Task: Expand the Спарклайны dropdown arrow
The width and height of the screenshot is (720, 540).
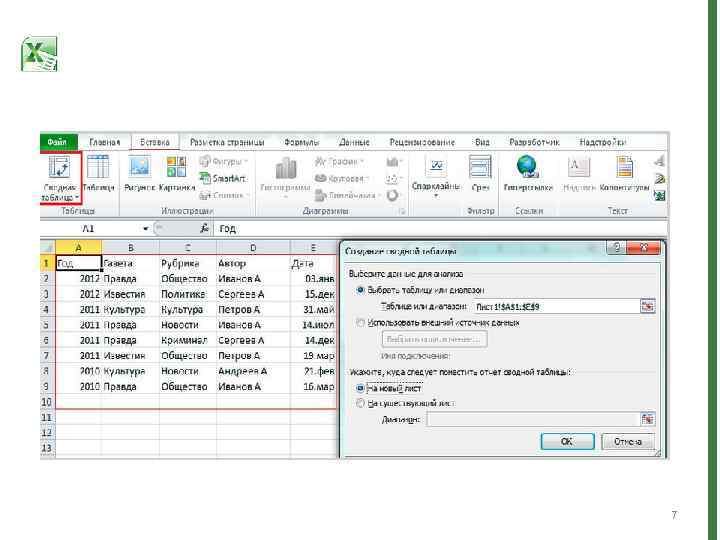Action: coord(436,197)
